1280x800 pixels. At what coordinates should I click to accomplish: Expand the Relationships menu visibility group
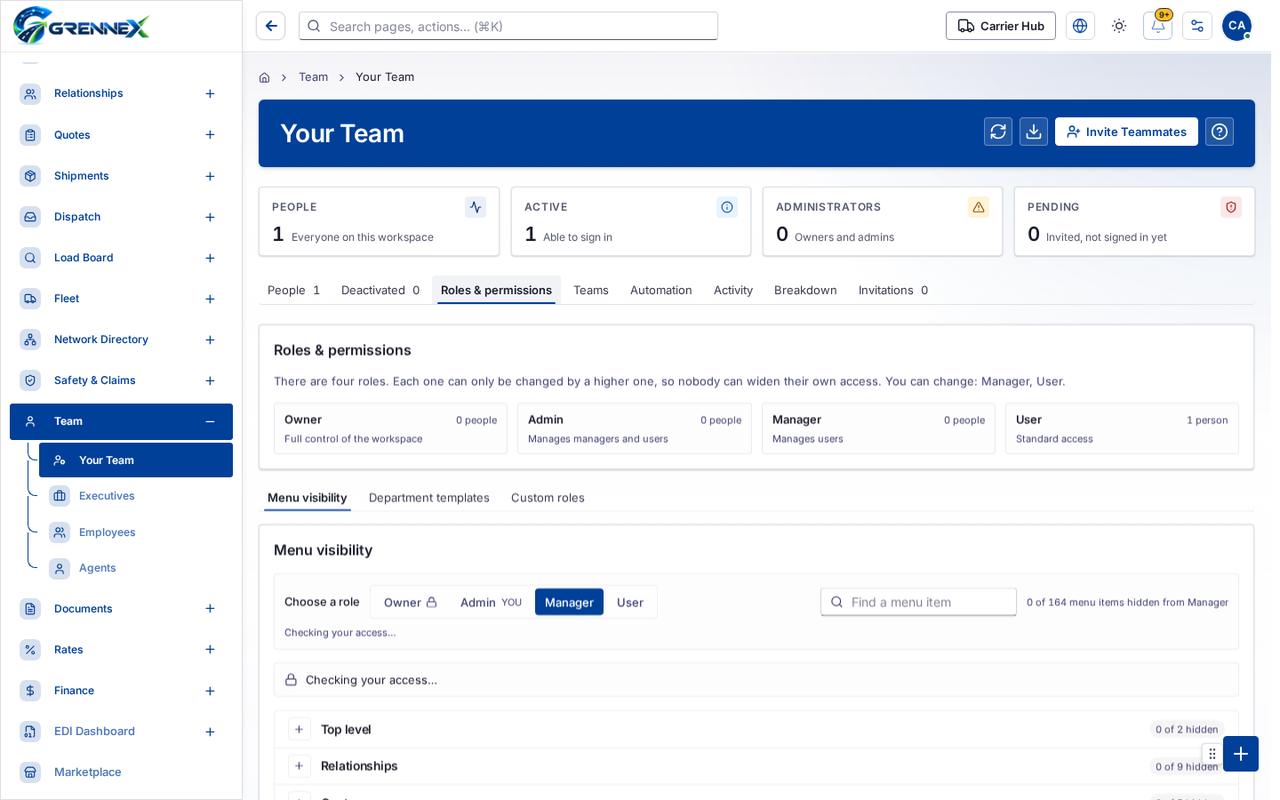coord(299,766)
